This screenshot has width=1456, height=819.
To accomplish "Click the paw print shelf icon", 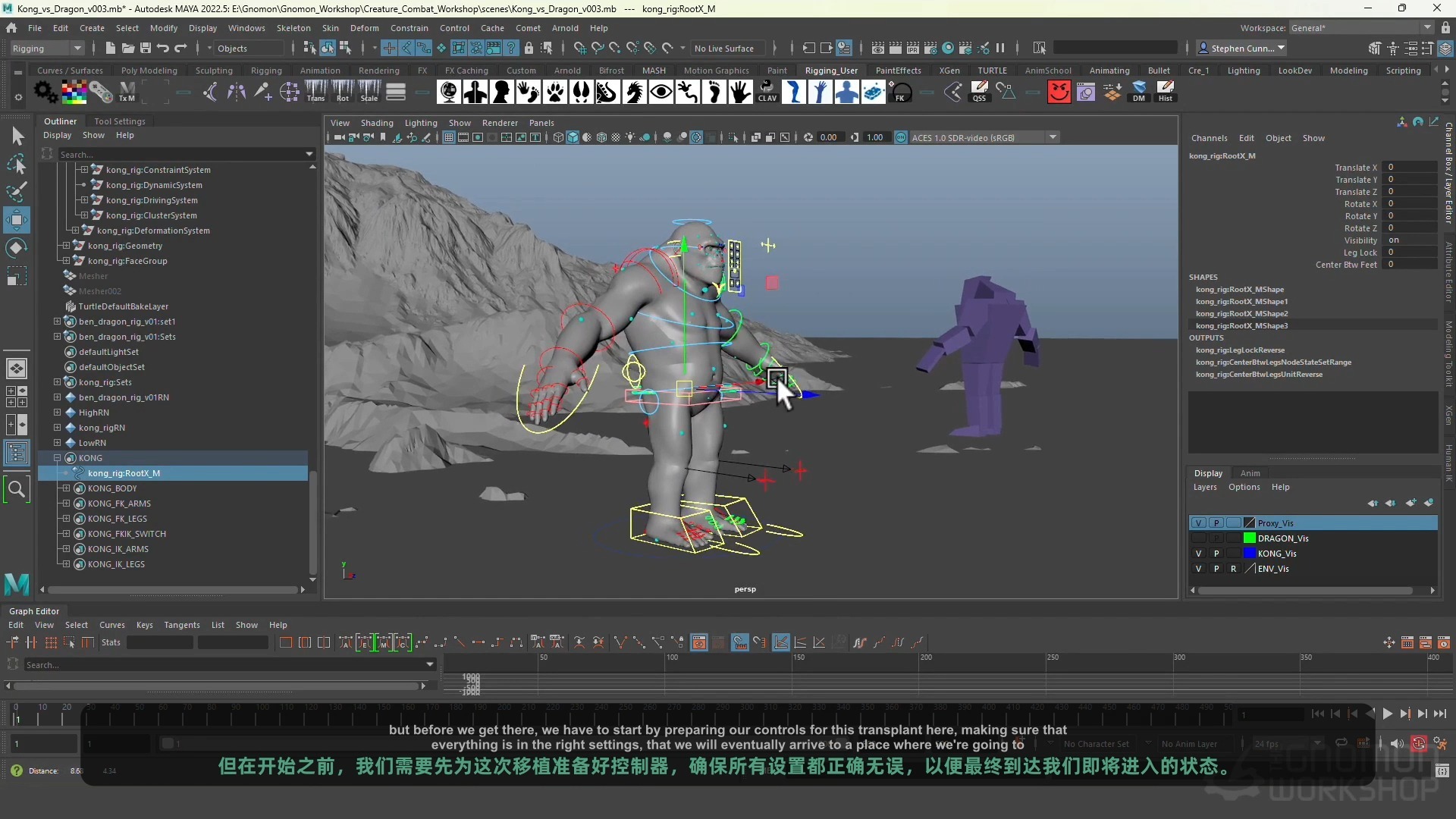I will (555, 93).
